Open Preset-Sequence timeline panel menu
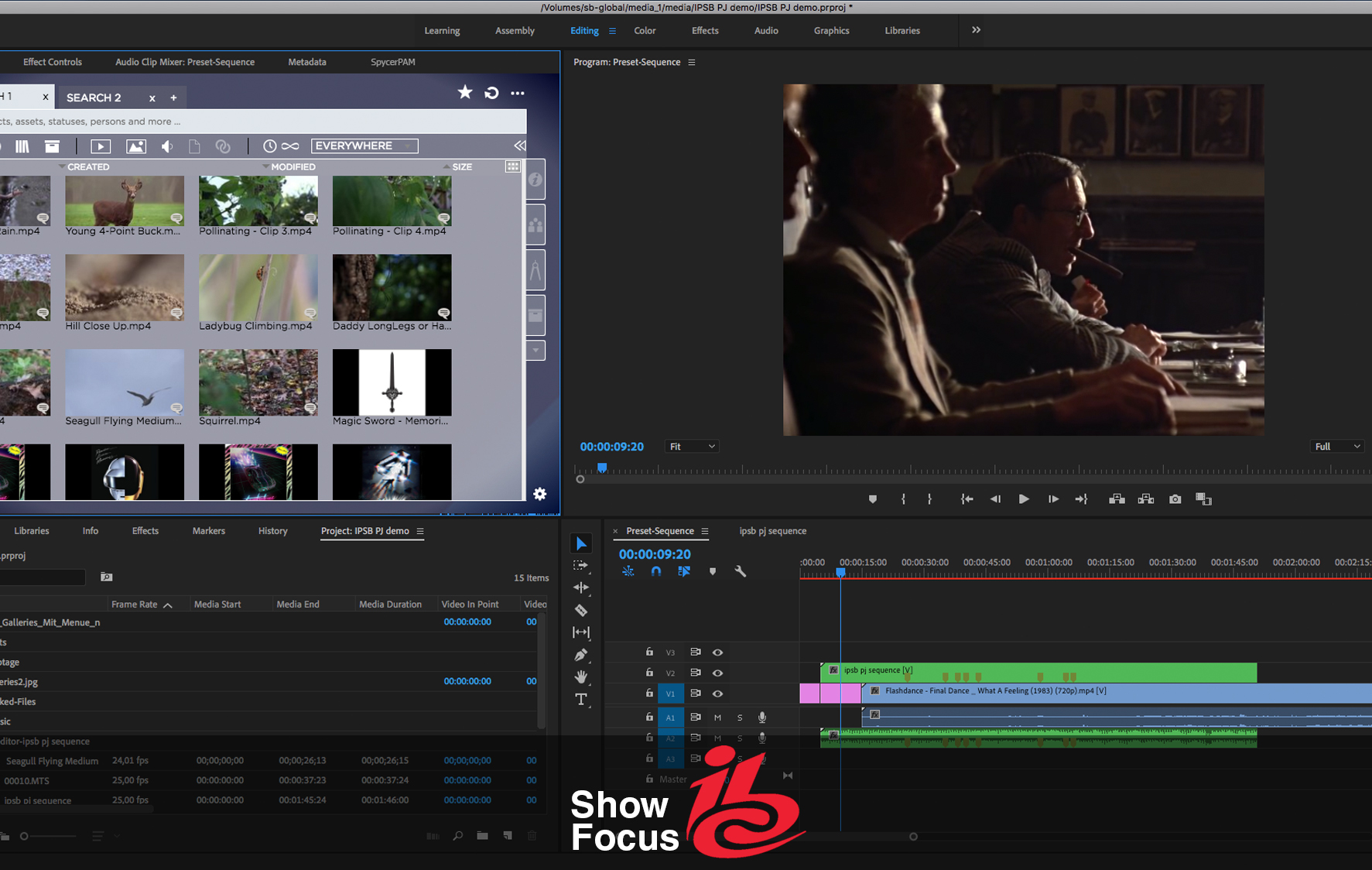The width and height of the screenshot is (1372, 870). tap(705, 531)
